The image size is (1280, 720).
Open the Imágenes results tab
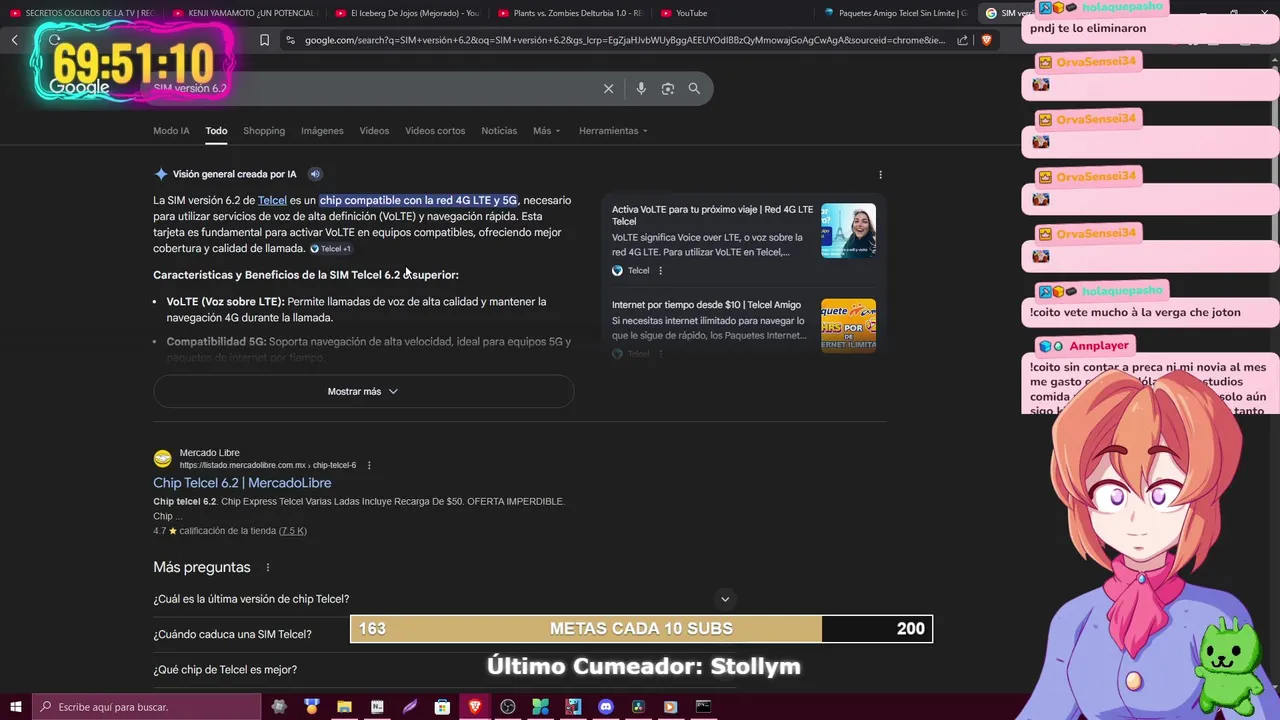point(322,131)
